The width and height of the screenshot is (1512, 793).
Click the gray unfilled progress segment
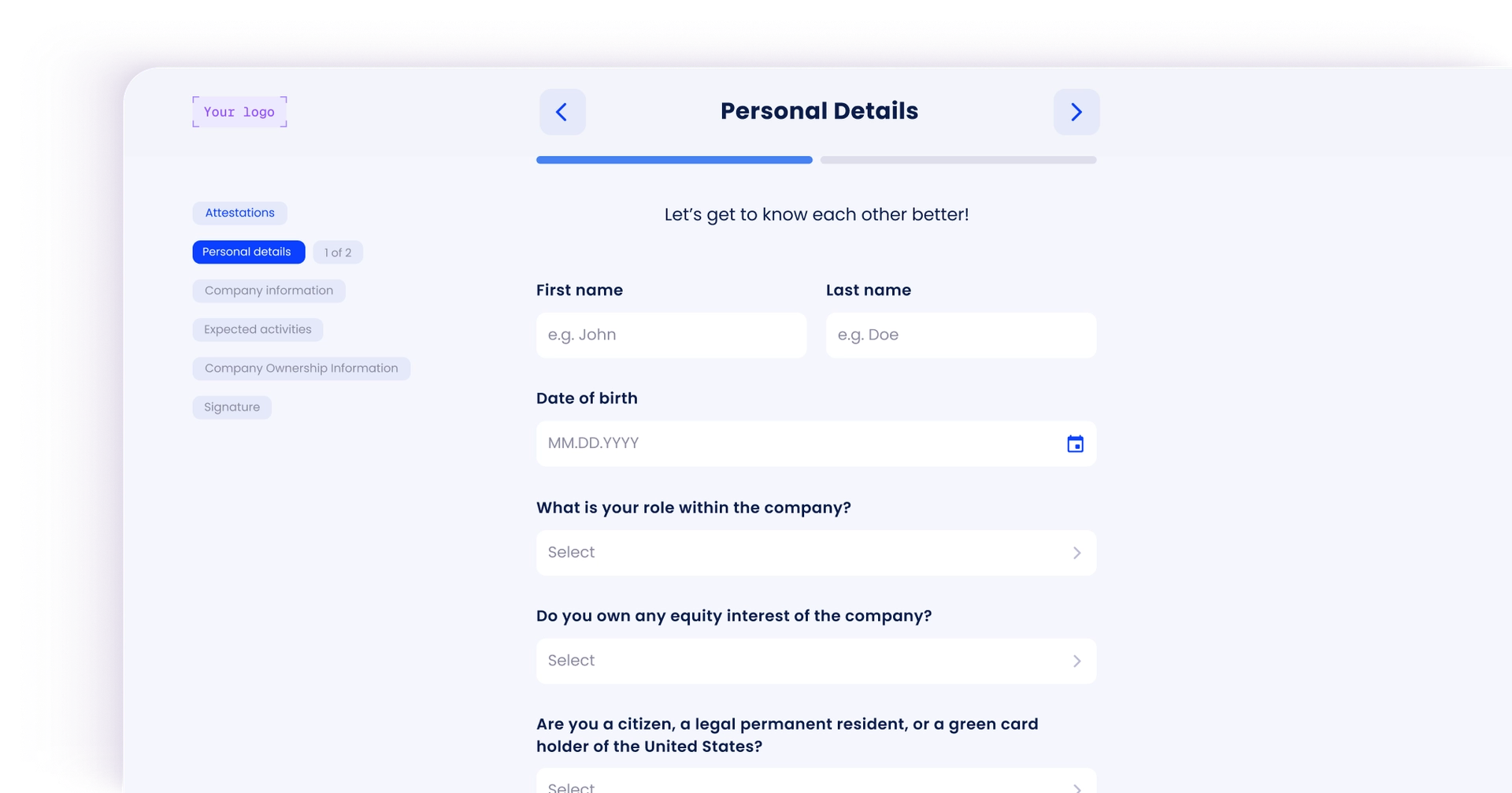(x=958, y=160)
